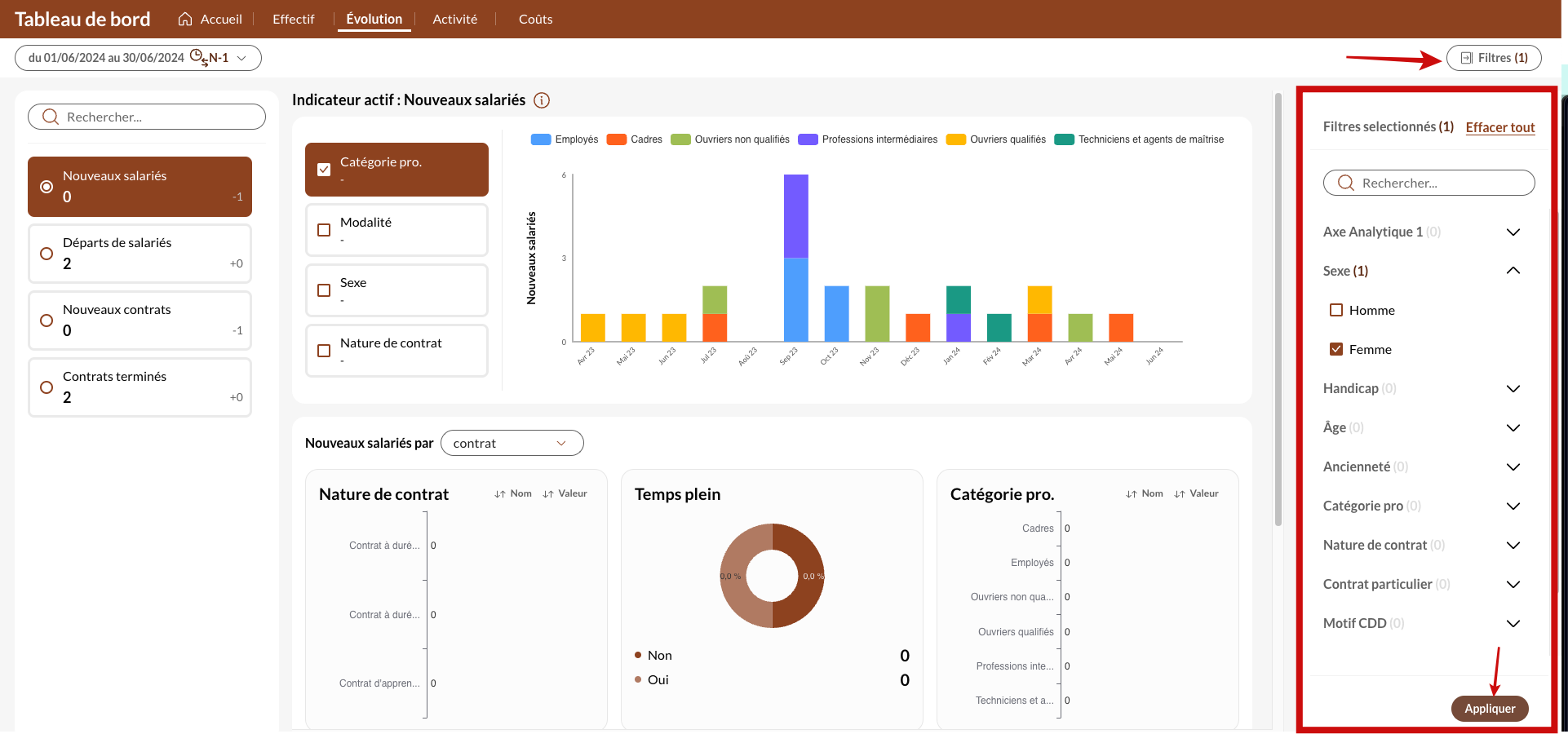Check the Nature de contrat breakdown checkbox
Image resolution: width=1568 pixels, height=734 pixels.
[x=324, y=351]
